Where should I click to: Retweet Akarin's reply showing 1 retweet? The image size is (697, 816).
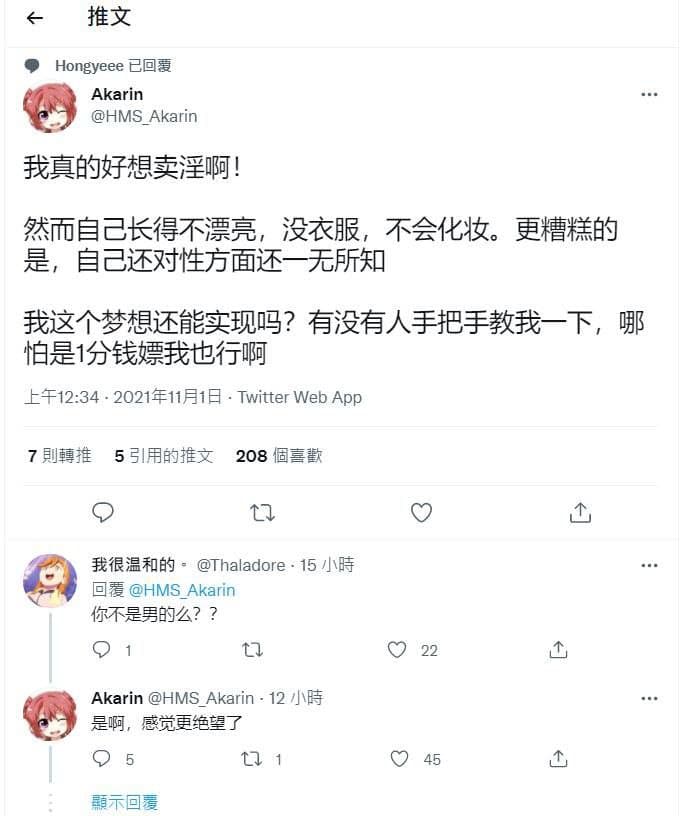pos(252,759)
